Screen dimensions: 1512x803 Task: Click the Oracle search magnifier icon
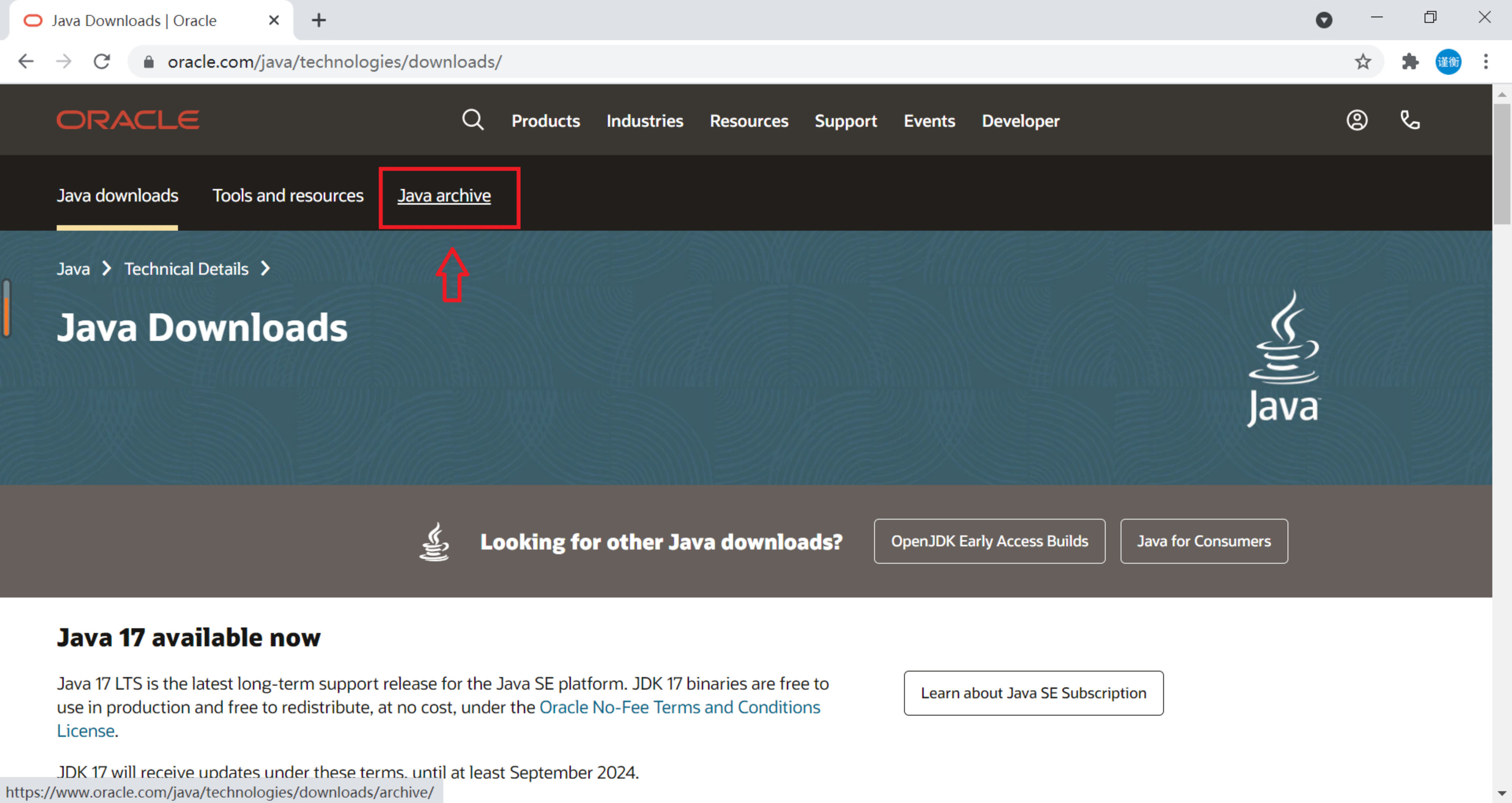click(x=472, y=120)
